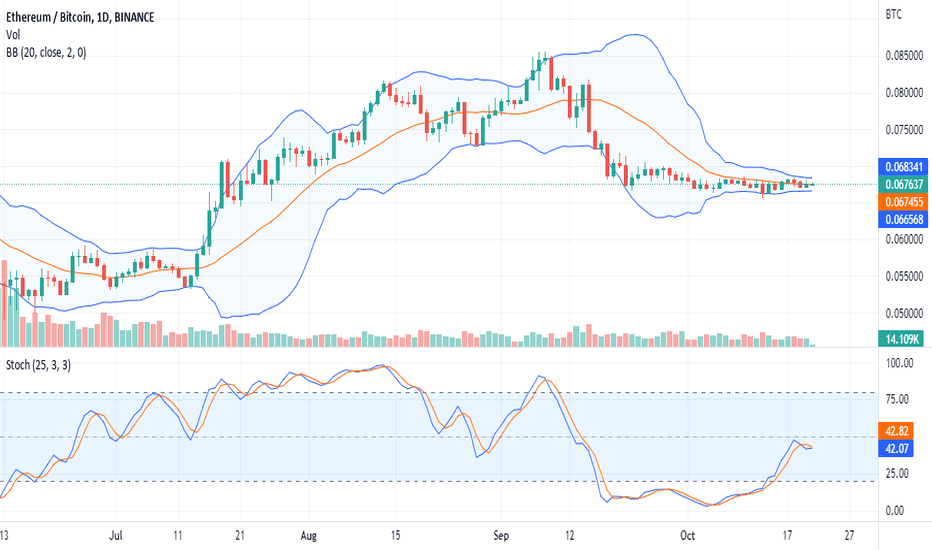Click the Sep date on the time axis
Image resolution: width=932 pixels, height=550 pixels.
coord(501,536)
